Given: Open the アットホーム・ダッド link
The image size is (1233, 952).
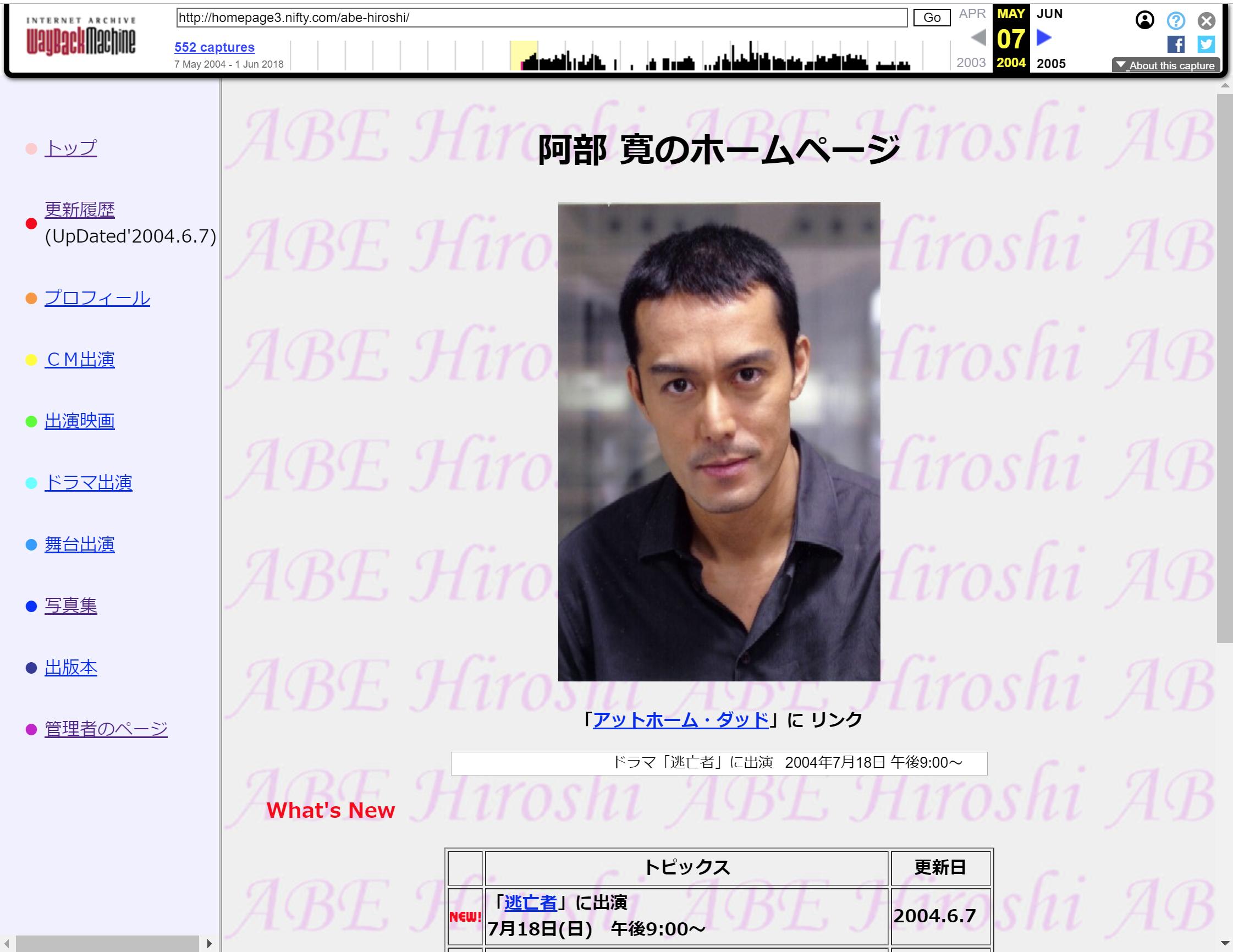Looking at the screenshot, I should [x=680, y=719].
